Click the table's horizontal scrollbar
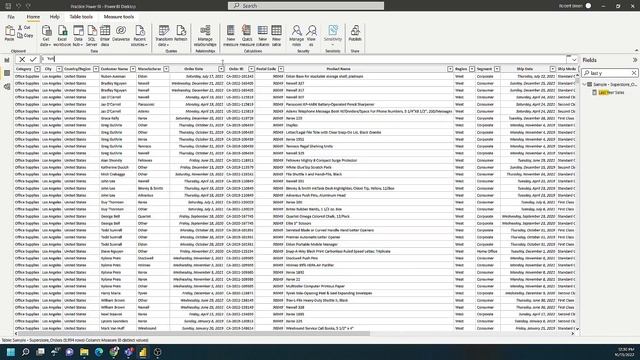This screenshot has width=640, height=360. tap(194, 333)
